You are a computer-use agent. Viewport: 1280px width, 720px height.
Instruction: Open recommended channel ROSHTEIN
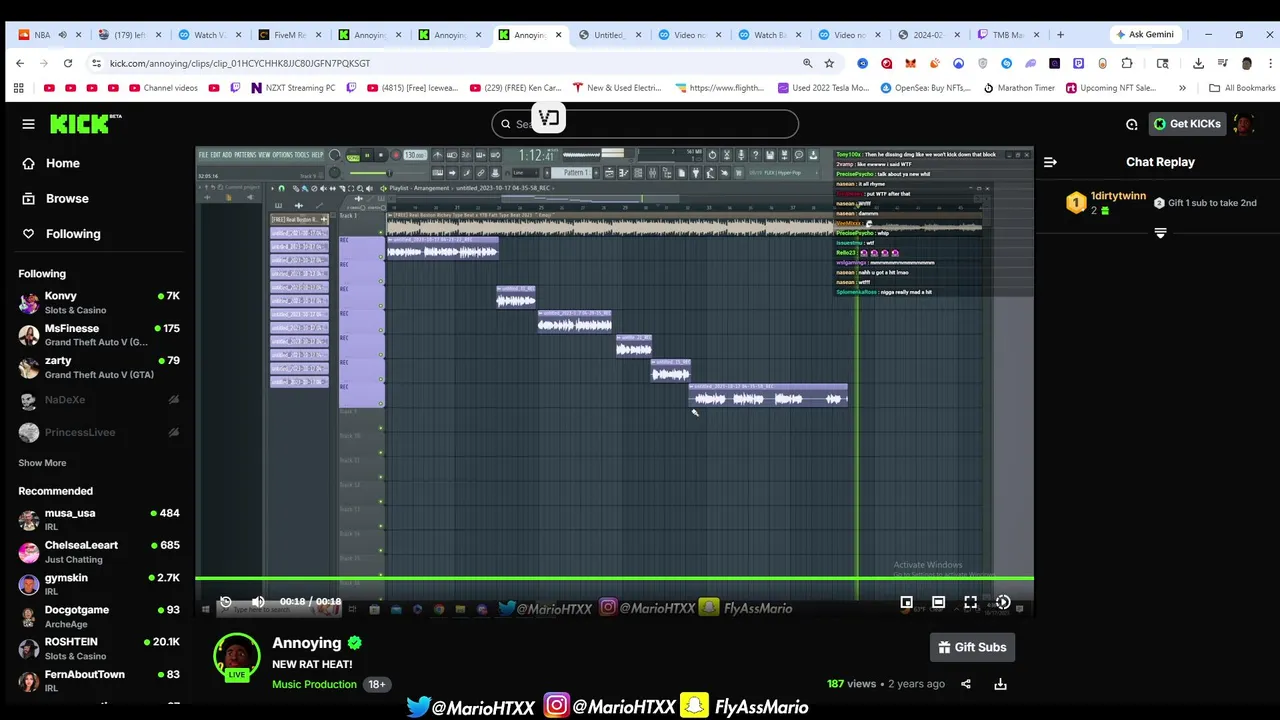pyautogui.click(x=99, y=648)
